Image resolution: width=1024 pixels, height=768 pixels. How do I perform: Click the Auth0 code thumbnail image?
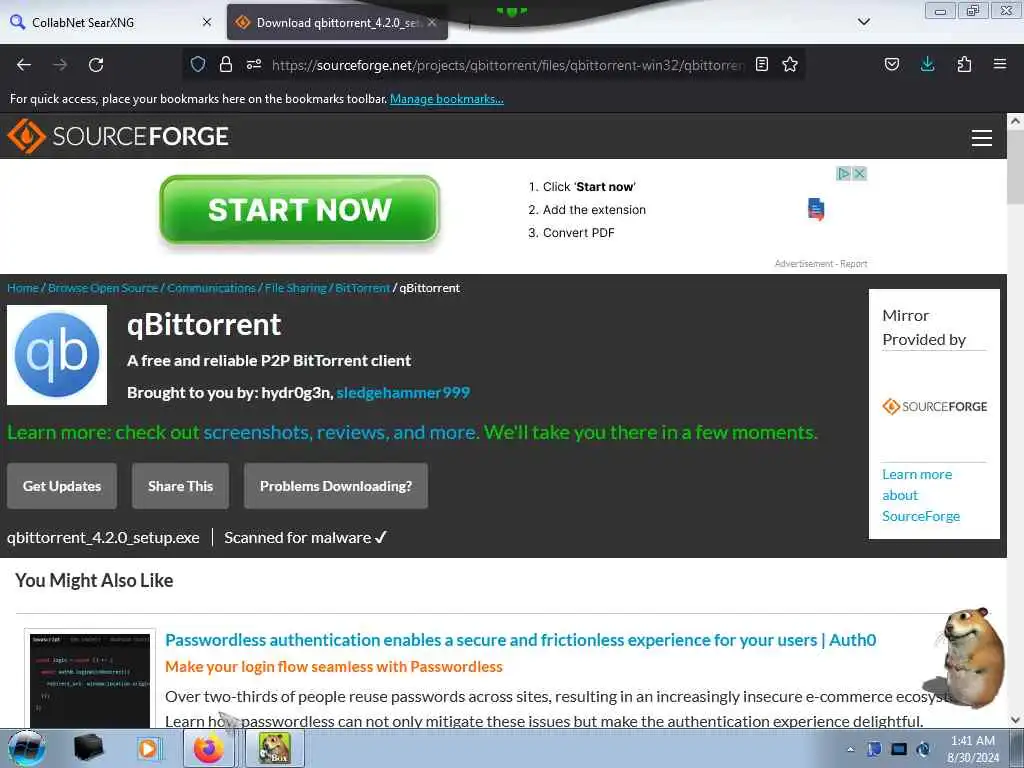(x=90, y=679)
